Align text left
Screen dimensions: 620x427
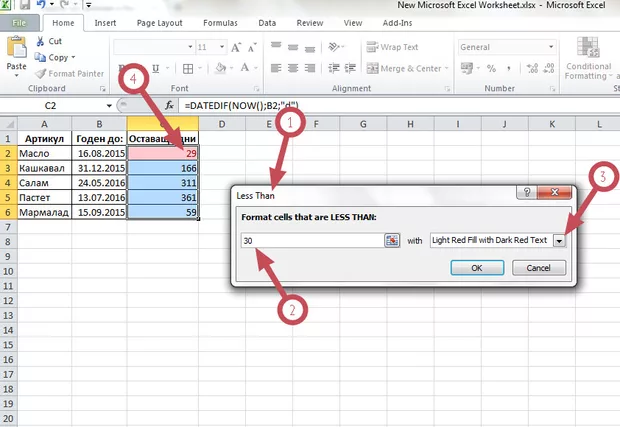click(276, 68)
